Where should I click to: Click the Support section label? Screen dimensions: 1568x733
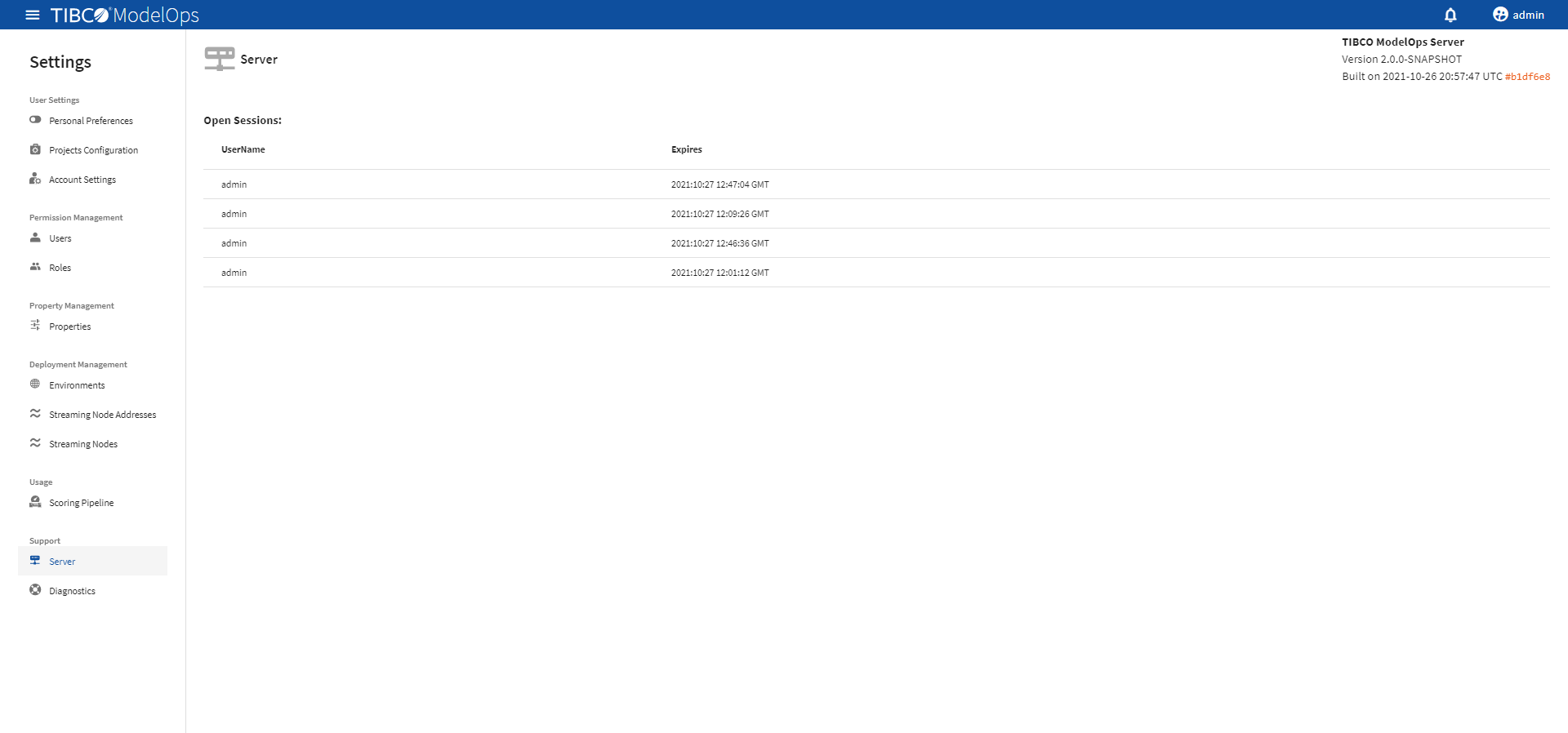click(45, 540)
